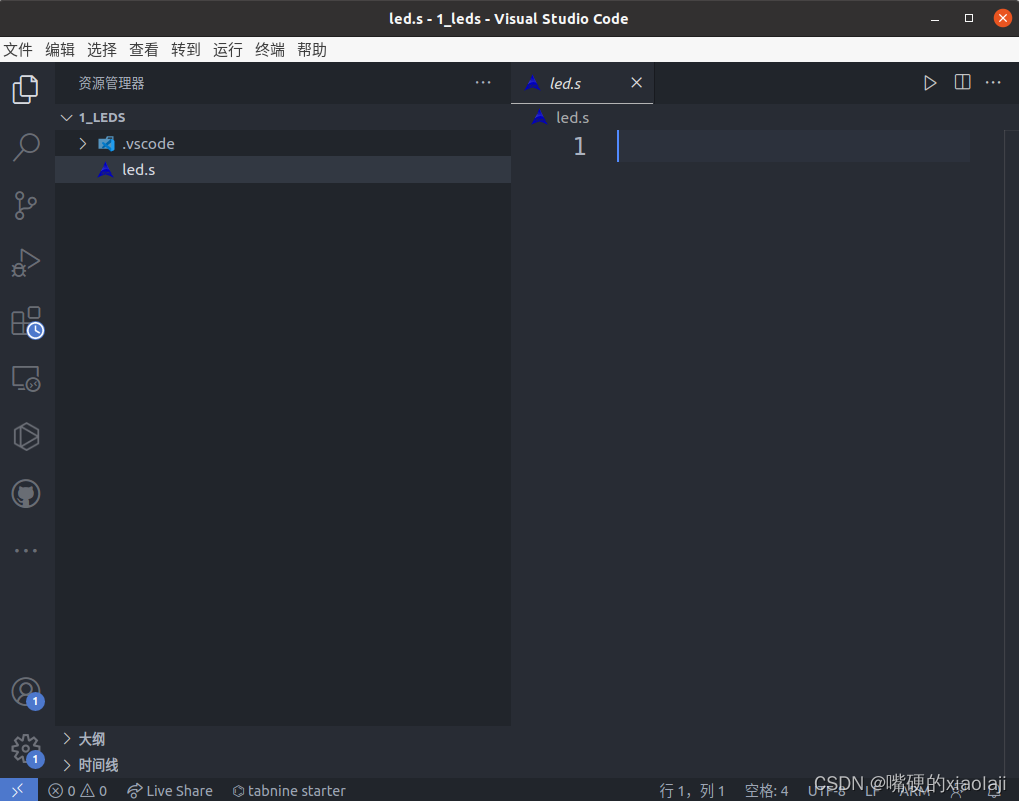
Task: Click Live Share in status bar
Action: (170, 791)
